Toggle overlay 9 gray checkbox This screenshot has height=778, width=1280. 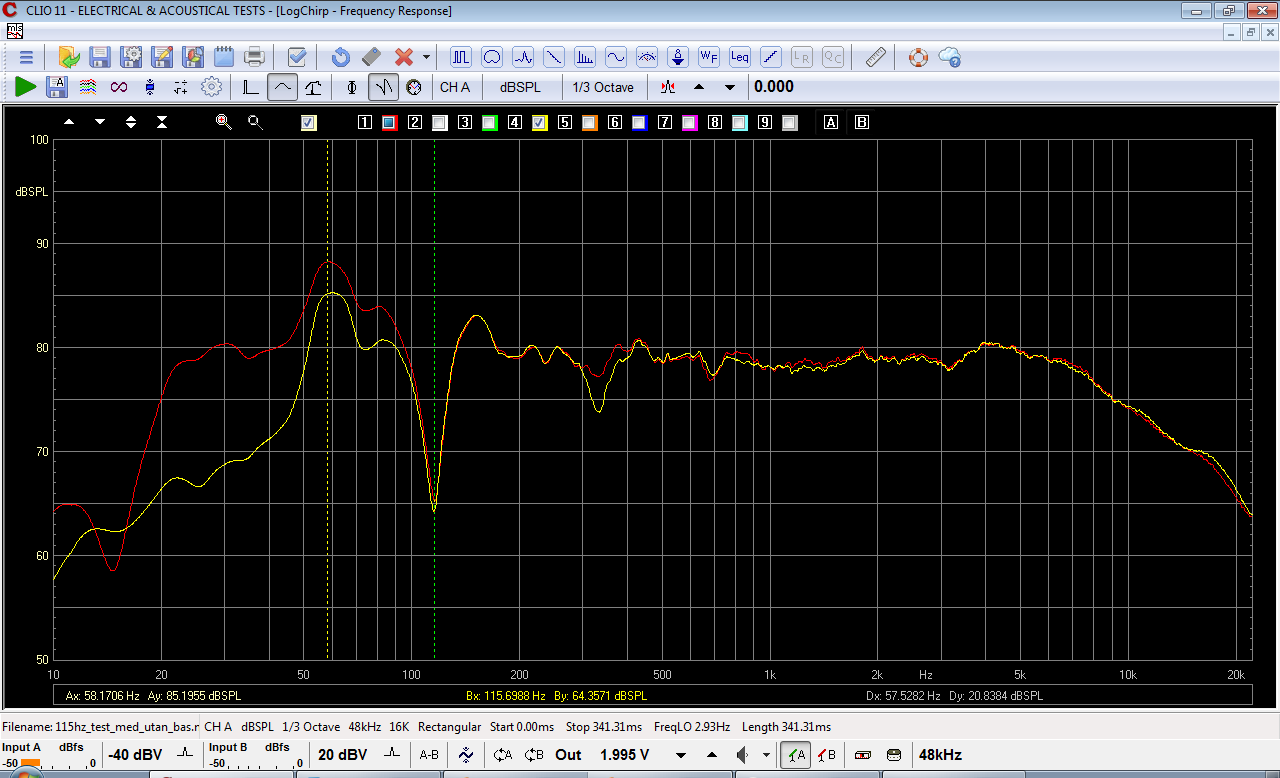point(789,122)
